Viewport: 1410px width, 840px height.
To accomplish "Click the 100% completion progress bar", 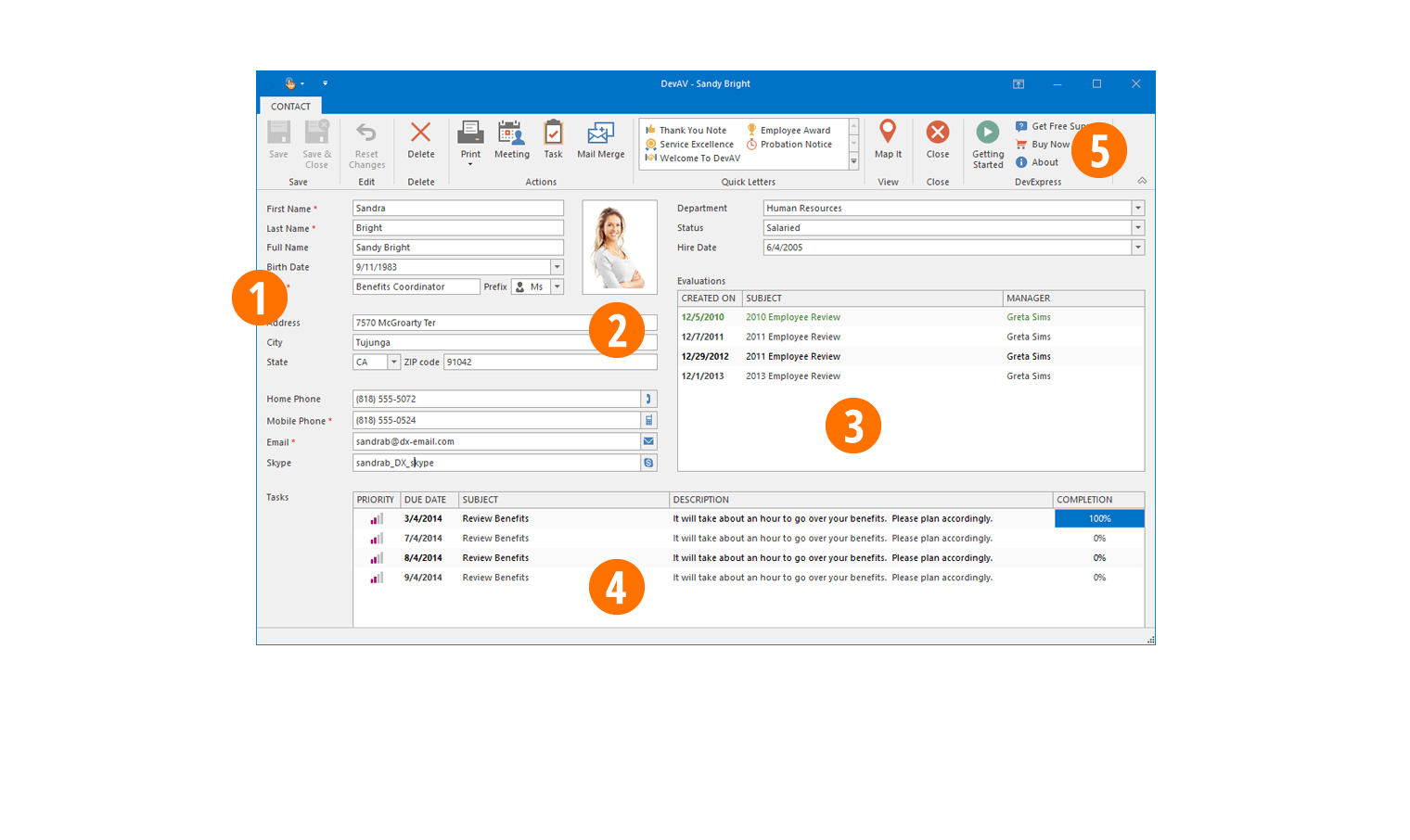I will 1099,519.
